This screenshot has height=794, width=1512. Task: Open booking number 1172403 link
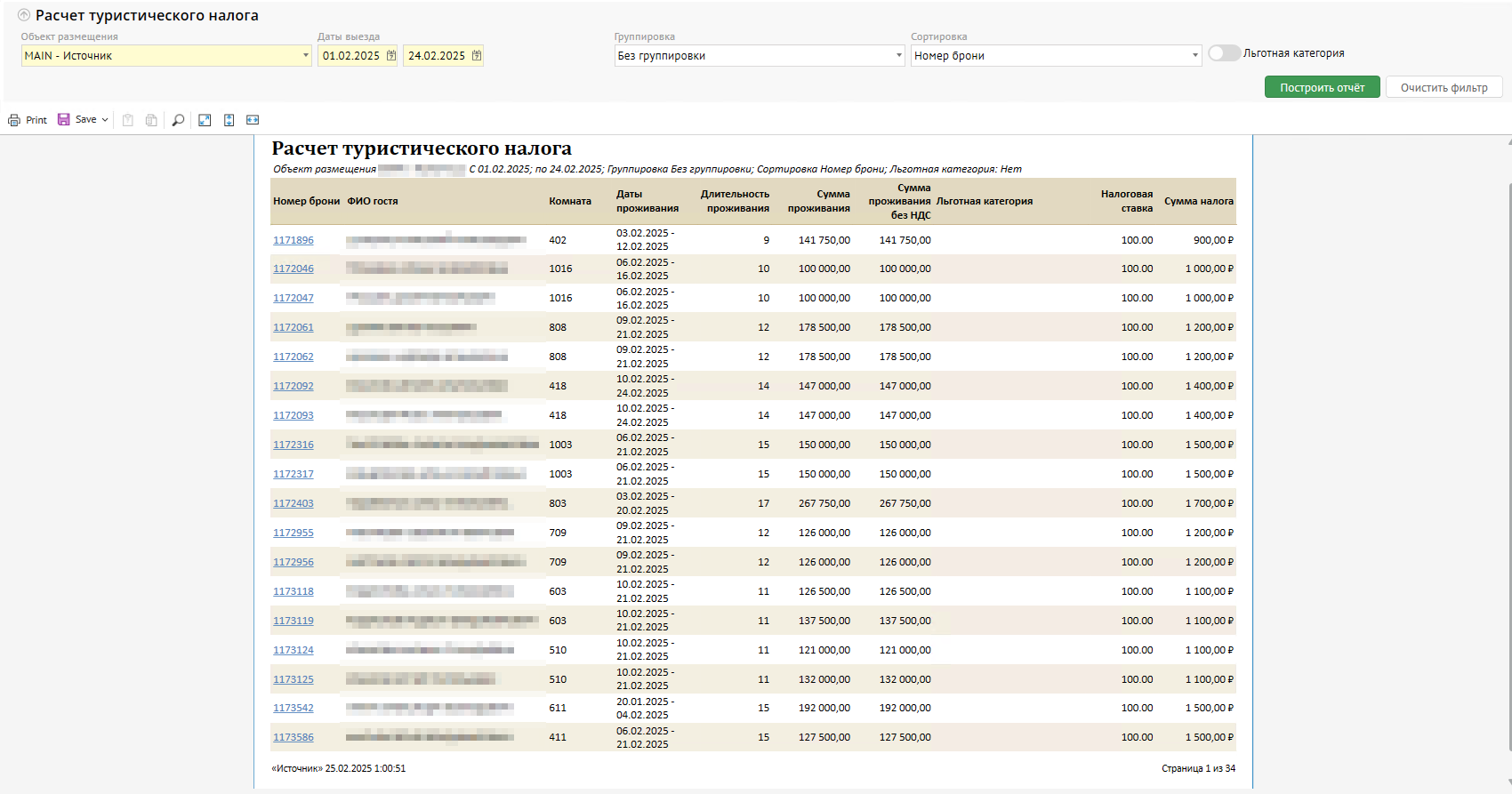[294, 503]
